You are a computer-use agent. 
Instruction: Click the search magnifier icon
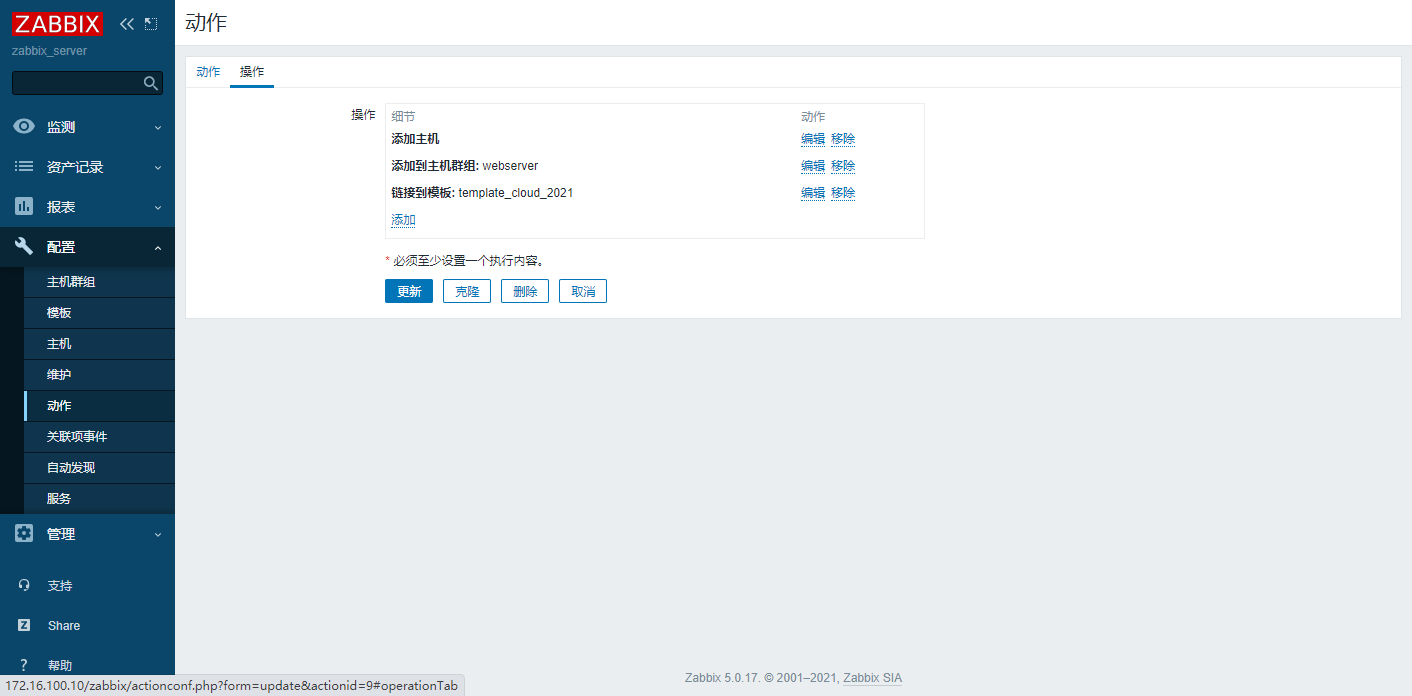click(x=151, y=84)
